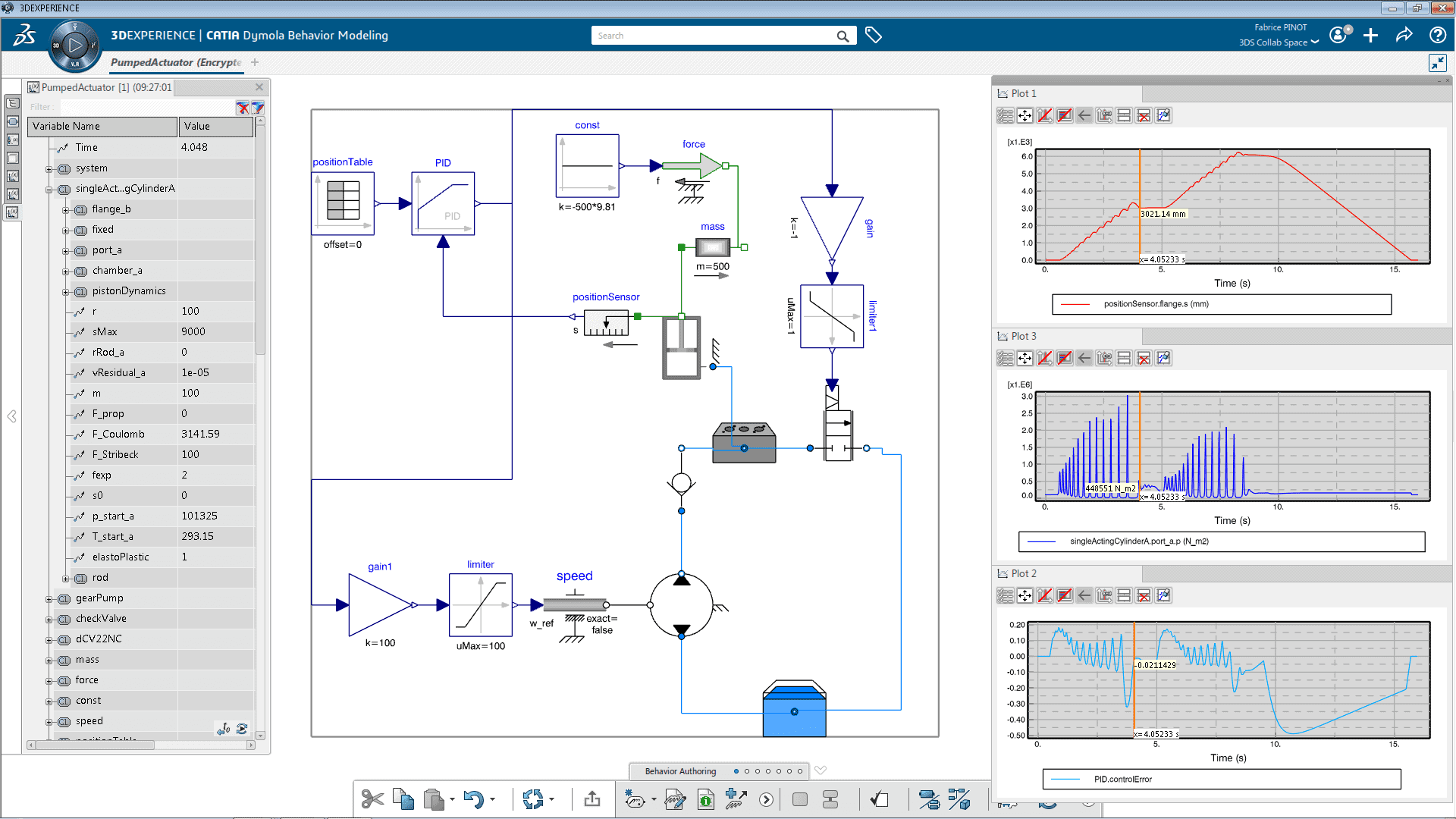
Task: Click the Search input field
Action: click(x=713, y=36)
